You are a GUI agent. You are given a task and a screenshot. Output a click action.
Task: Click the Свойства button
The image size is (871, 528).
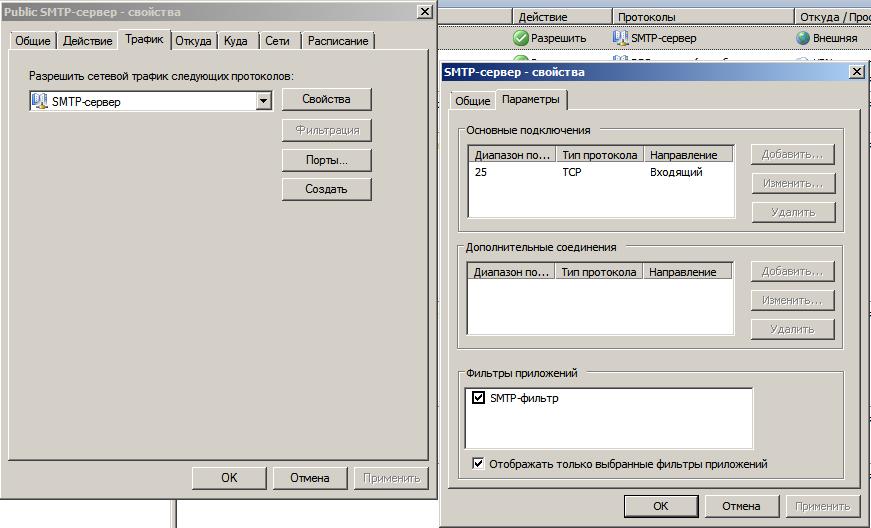[326, 99]
